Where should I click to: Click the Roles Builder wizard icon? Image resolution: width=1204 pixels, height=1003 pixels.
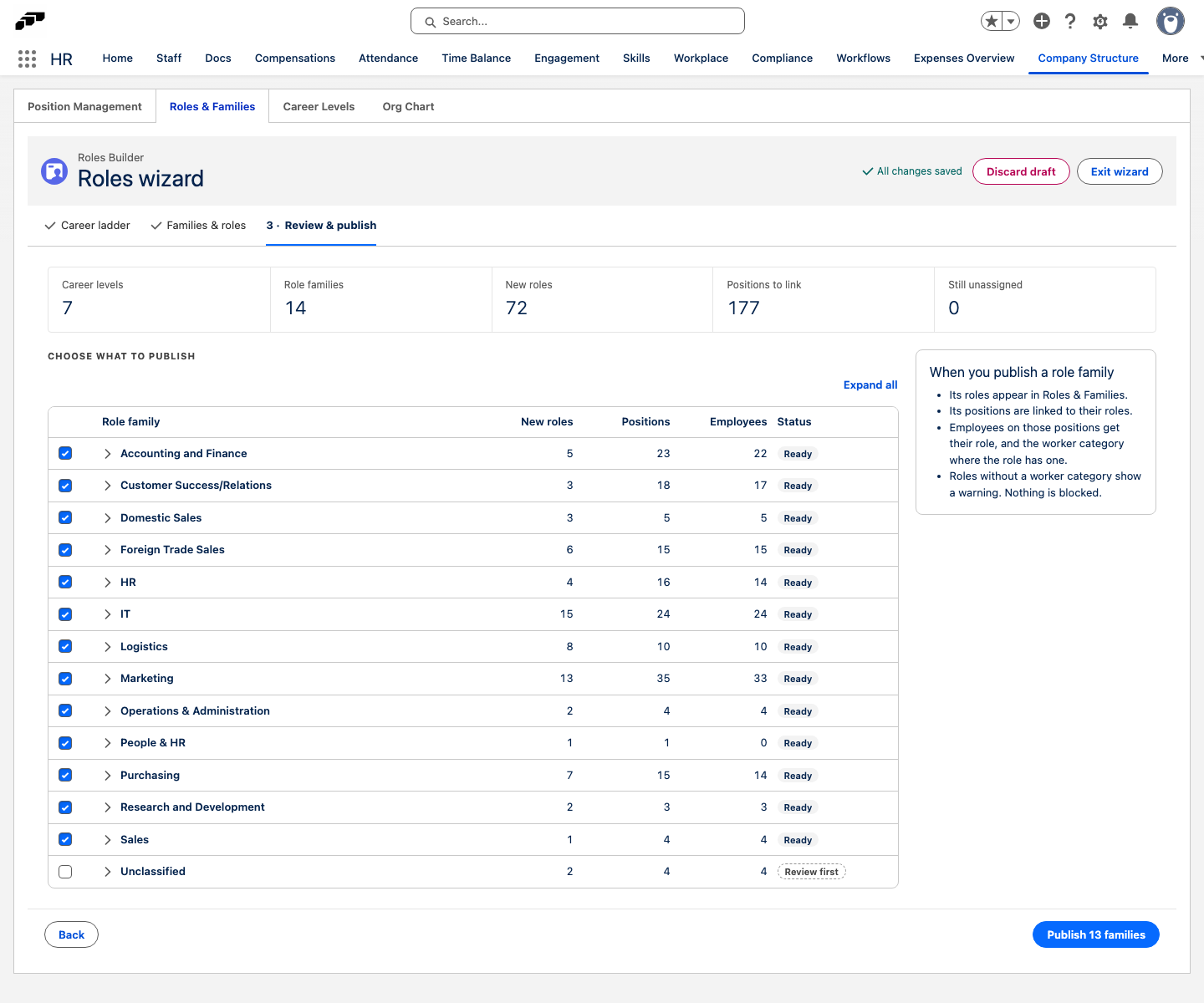pyautogui.click(x=54, y=171)
